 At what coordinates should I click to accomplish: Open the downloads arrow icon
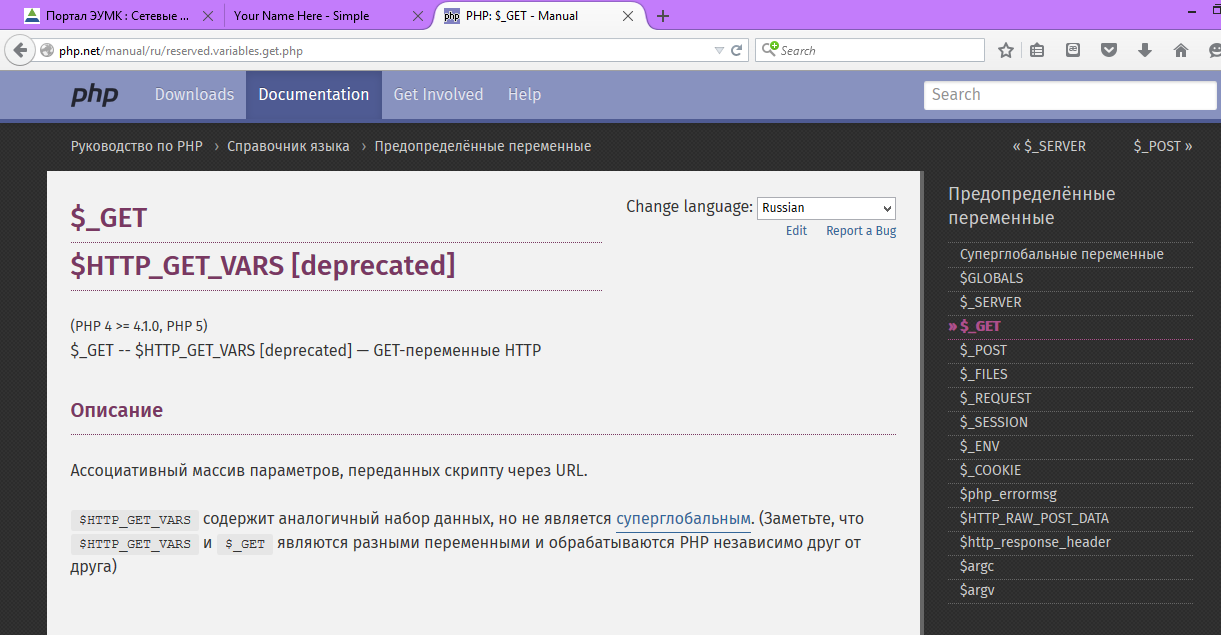pyautogui.click(x=1145, y=50)
